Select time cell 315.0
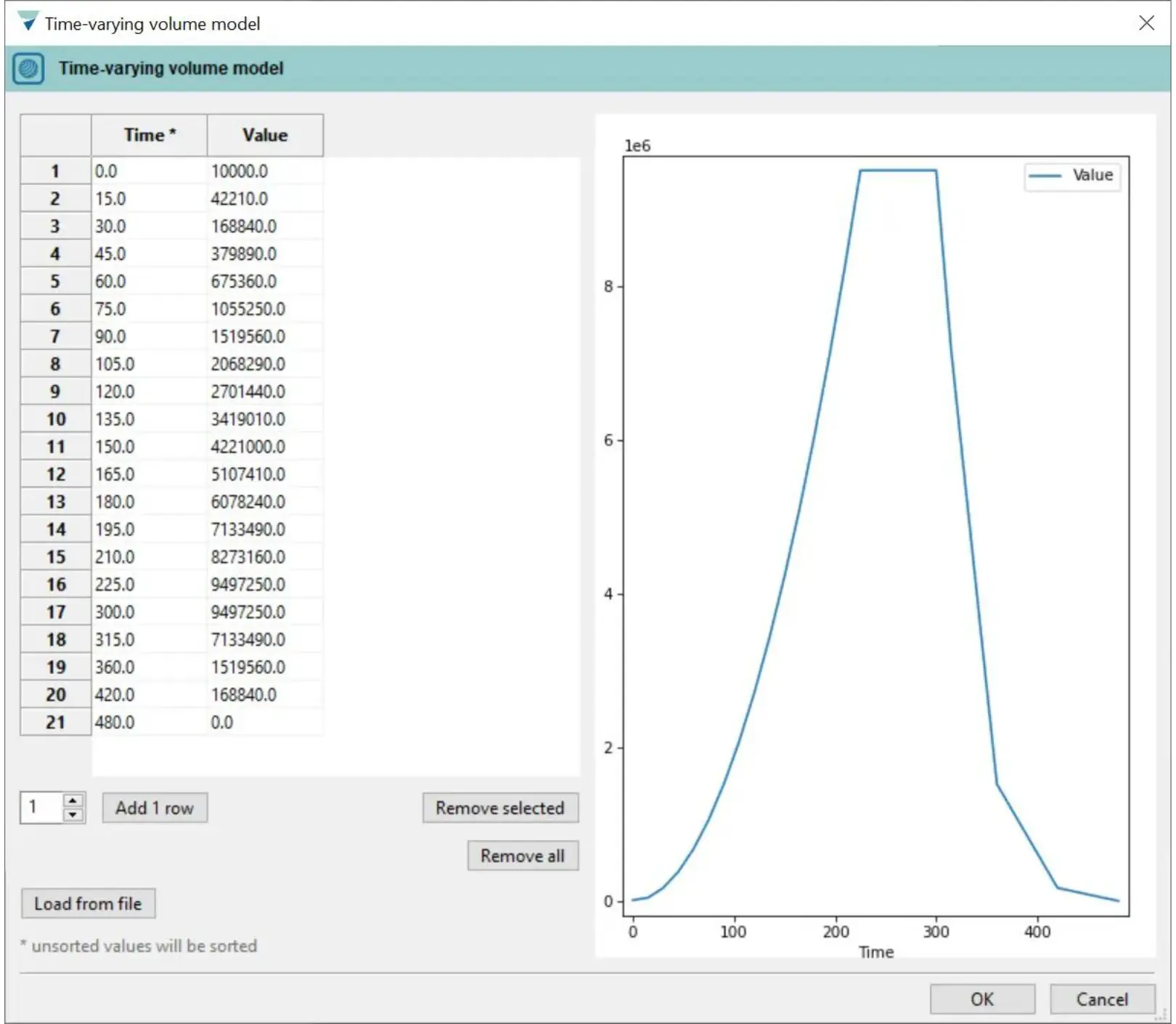The height and width of the screenshot is (1024, 1176). click(150, 640)
